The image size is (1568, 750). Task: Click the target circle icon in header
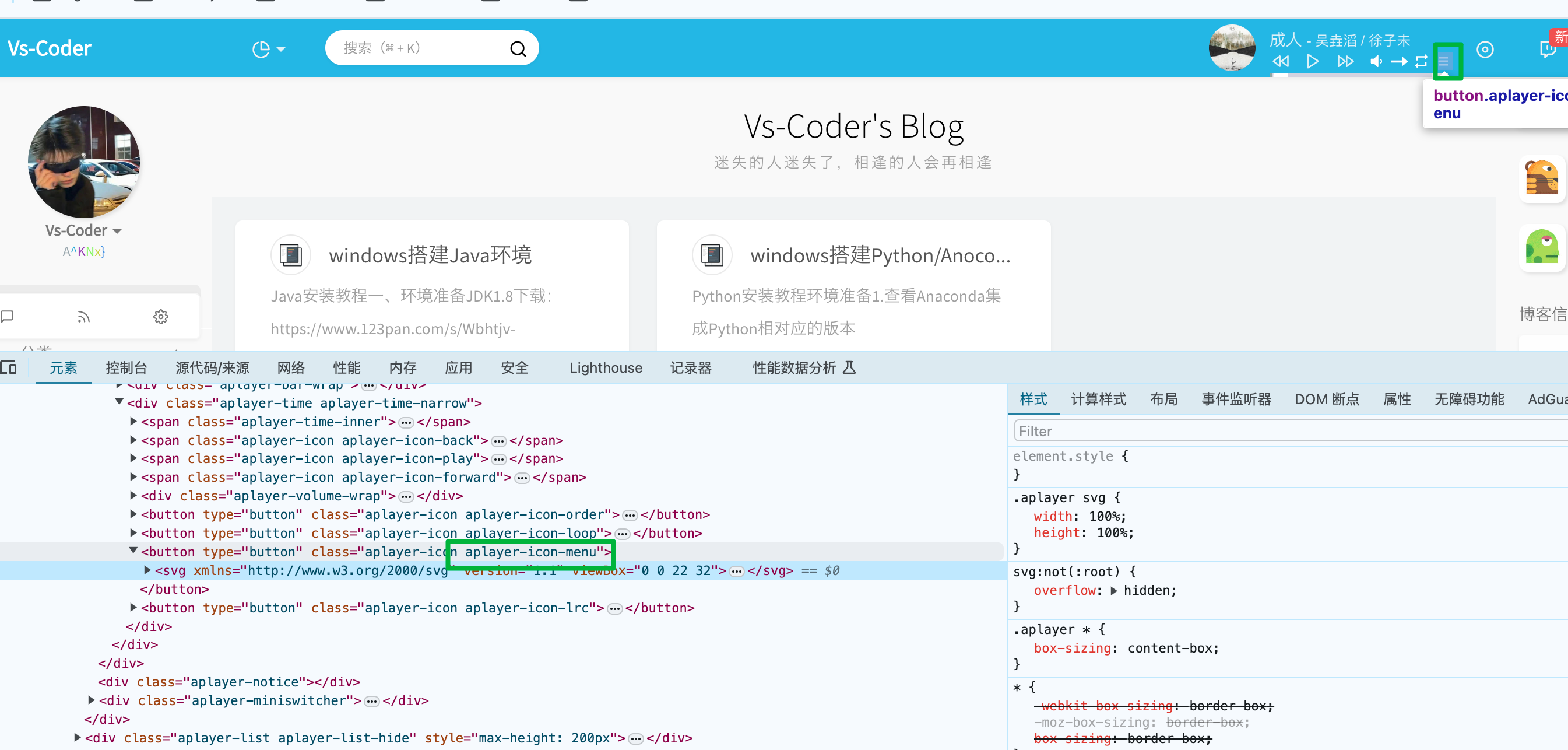(1485, 50)
